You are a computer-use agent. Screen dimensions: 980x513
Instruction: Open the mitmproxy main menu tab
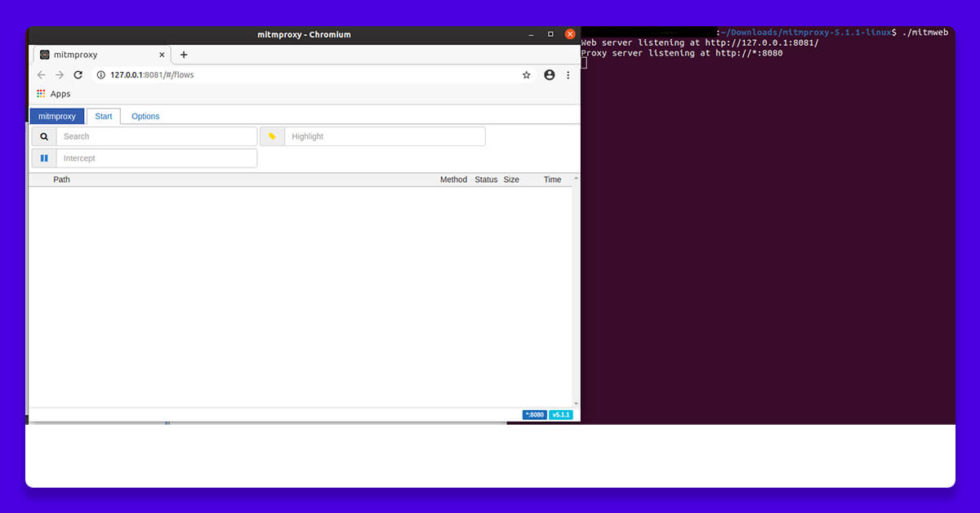pyautogui.click(x=57, y=116)
